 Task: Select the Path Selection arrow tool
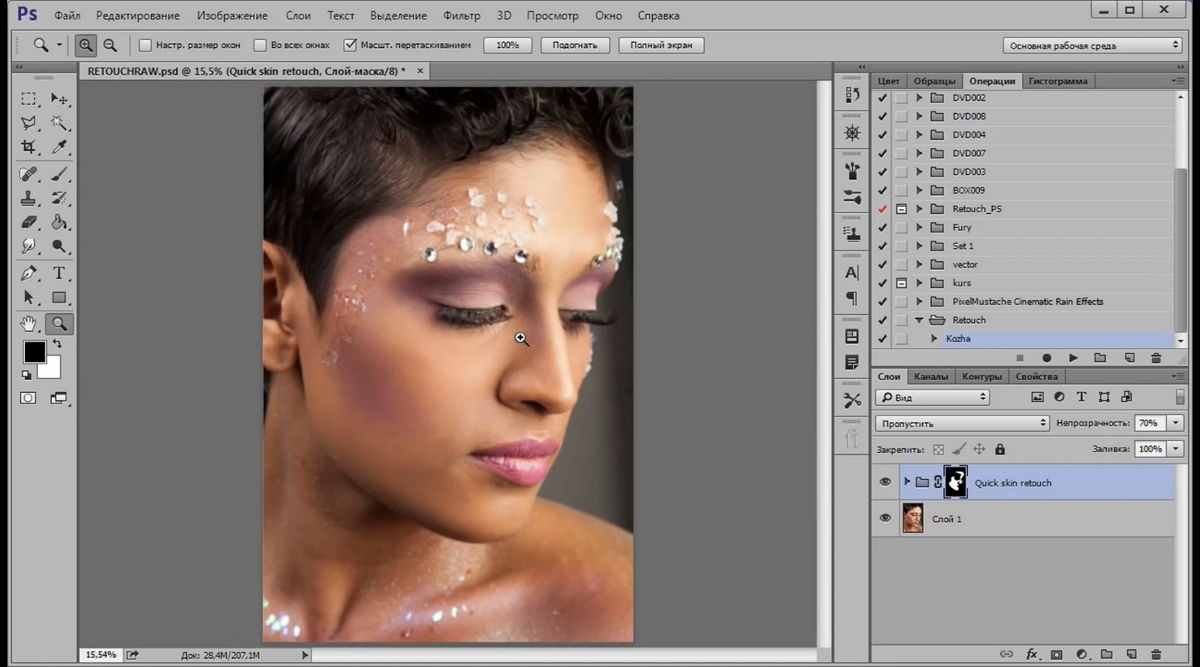pos(29,297)
